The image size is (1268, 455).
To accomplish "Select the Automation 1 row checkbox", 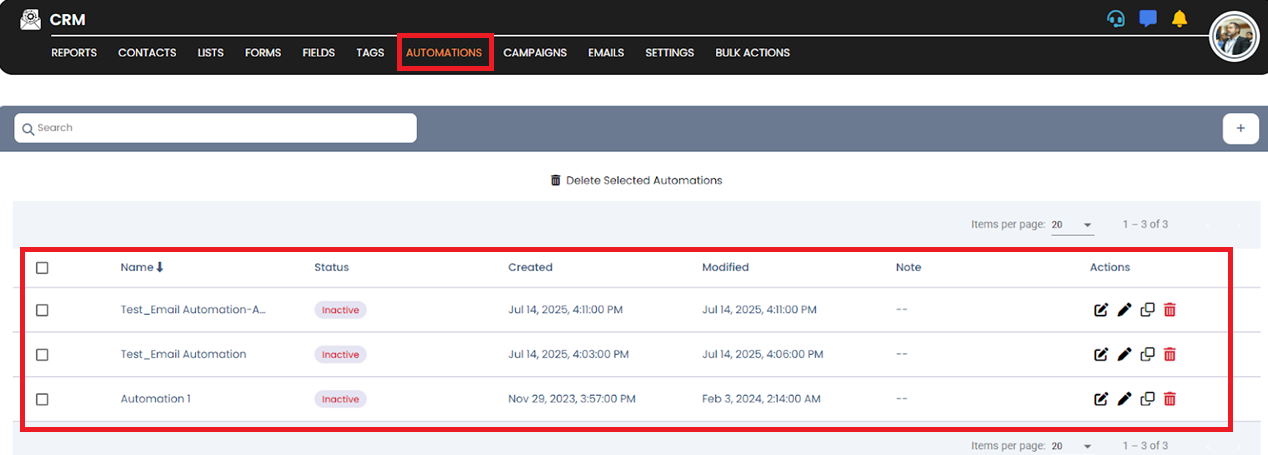I will coord(42,399).
